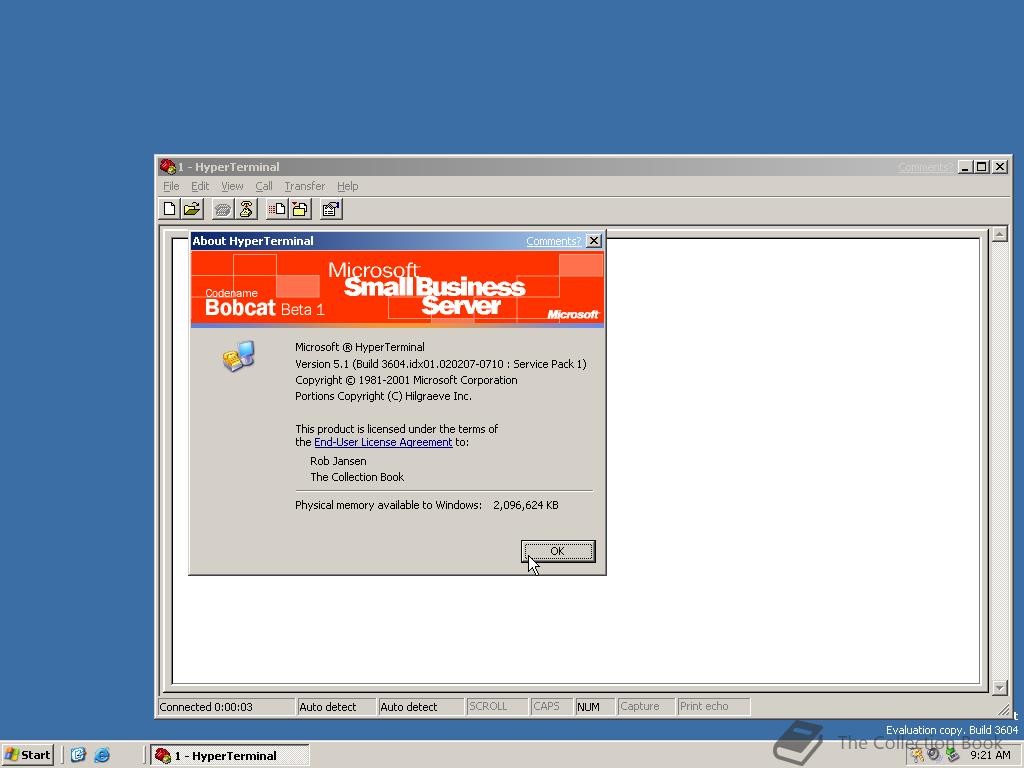Click the Connected 0:00:03 status field
The width and height of the screenshot is (1024, 768).
coord(226,707)
